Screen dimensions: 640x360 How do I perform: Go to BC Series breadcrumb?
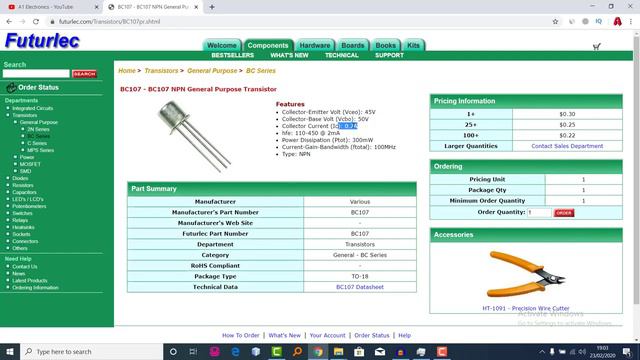[261, 71]
